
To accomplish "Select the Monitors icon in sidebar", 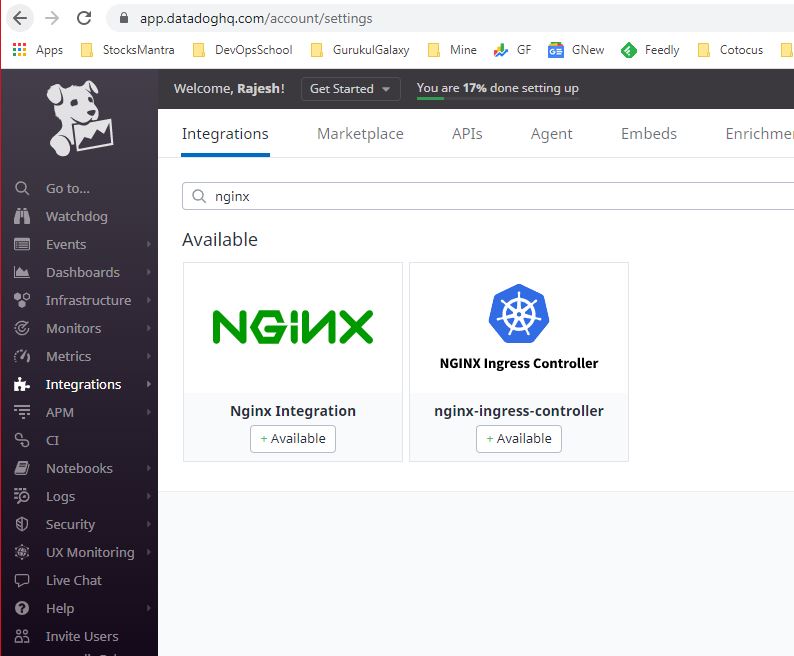I will 23,328.
